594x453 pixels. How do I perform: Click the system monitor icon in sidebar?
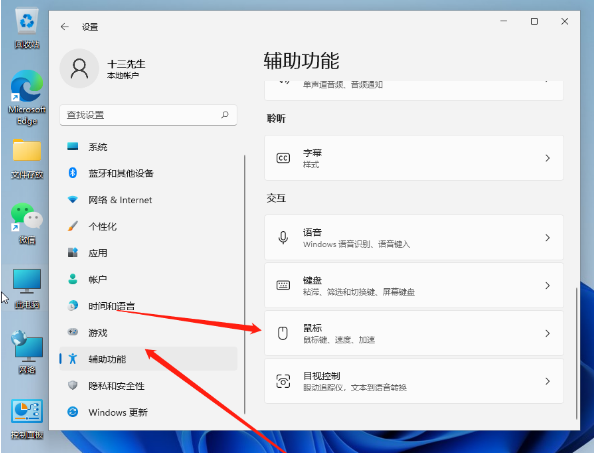click(x=72, y=146)
